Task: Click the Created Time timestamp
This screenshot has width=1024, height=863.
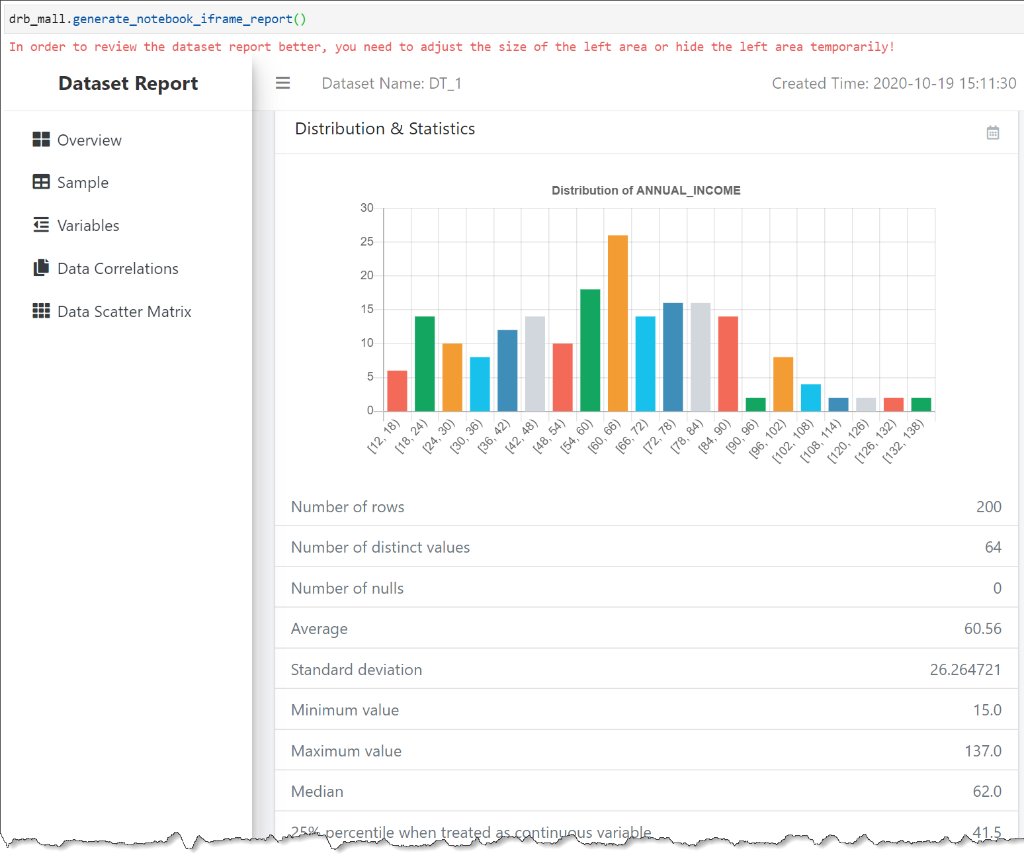Action: [894, 84]
